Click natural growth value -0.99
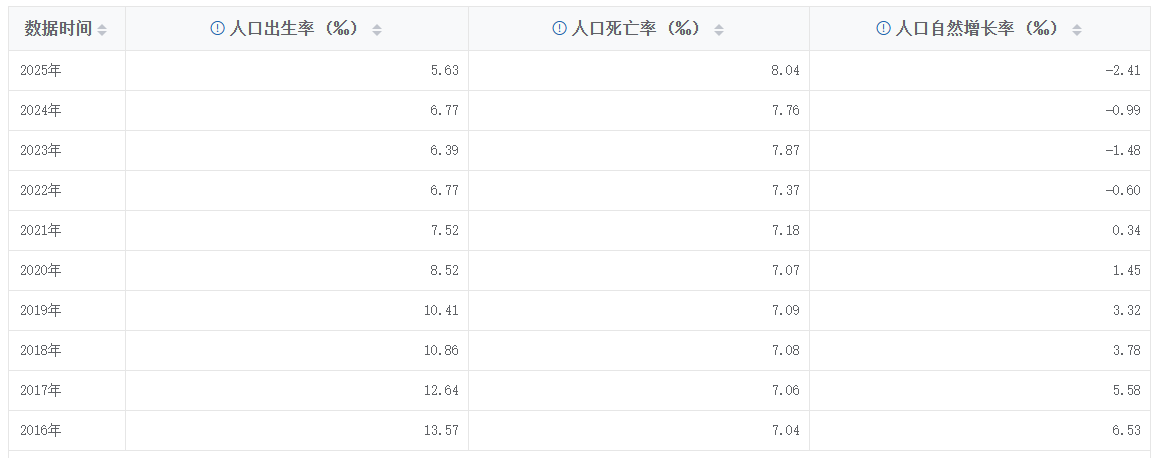Viewport: 1155px width, 458px height. 1123,110
